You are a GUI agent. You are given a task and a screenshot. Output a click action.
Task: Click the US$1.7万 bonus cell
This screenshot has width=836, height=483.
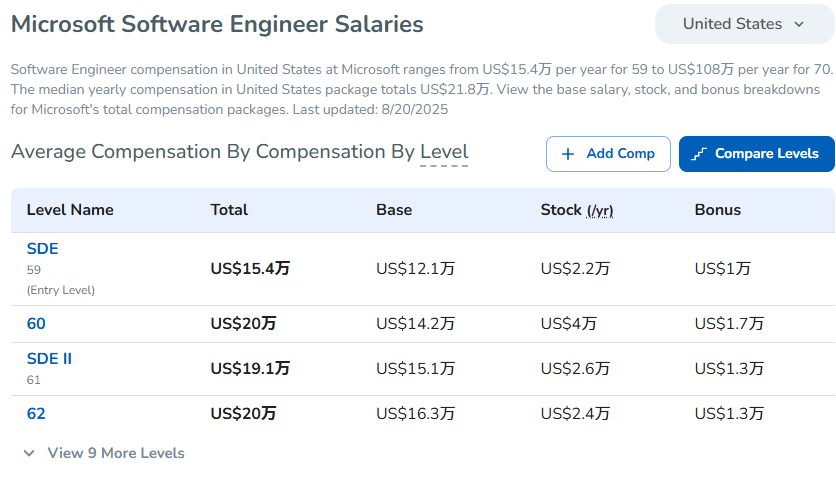[729, 324]
